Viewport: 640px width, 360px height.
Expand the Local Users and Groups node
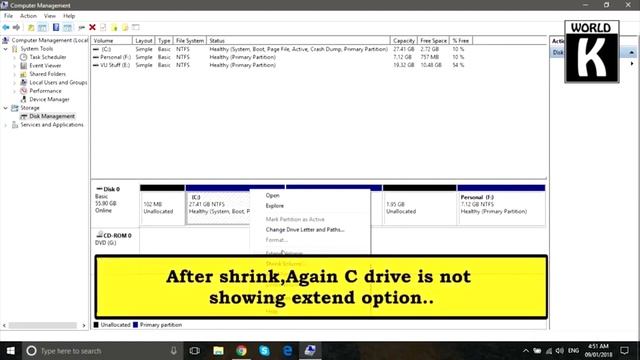(x=15, y=82)
